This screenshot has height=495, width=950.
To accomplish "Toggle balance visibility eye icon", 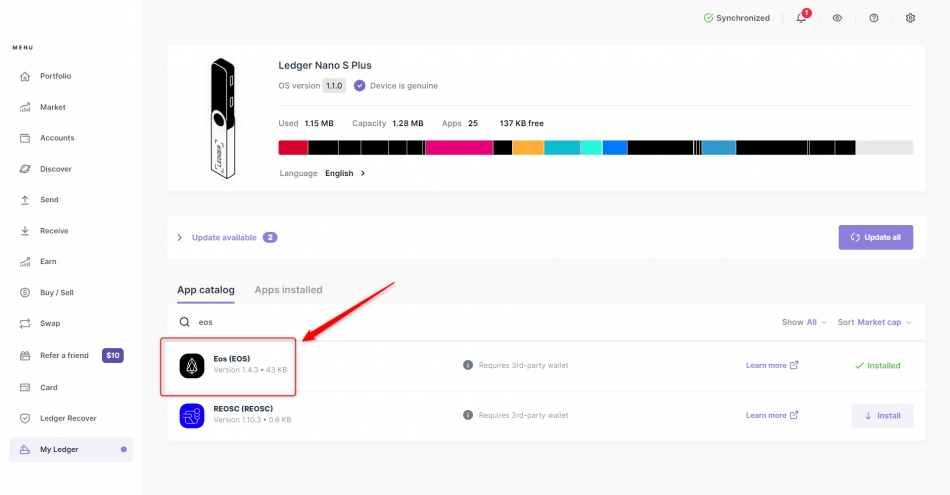I will point(837,18).
